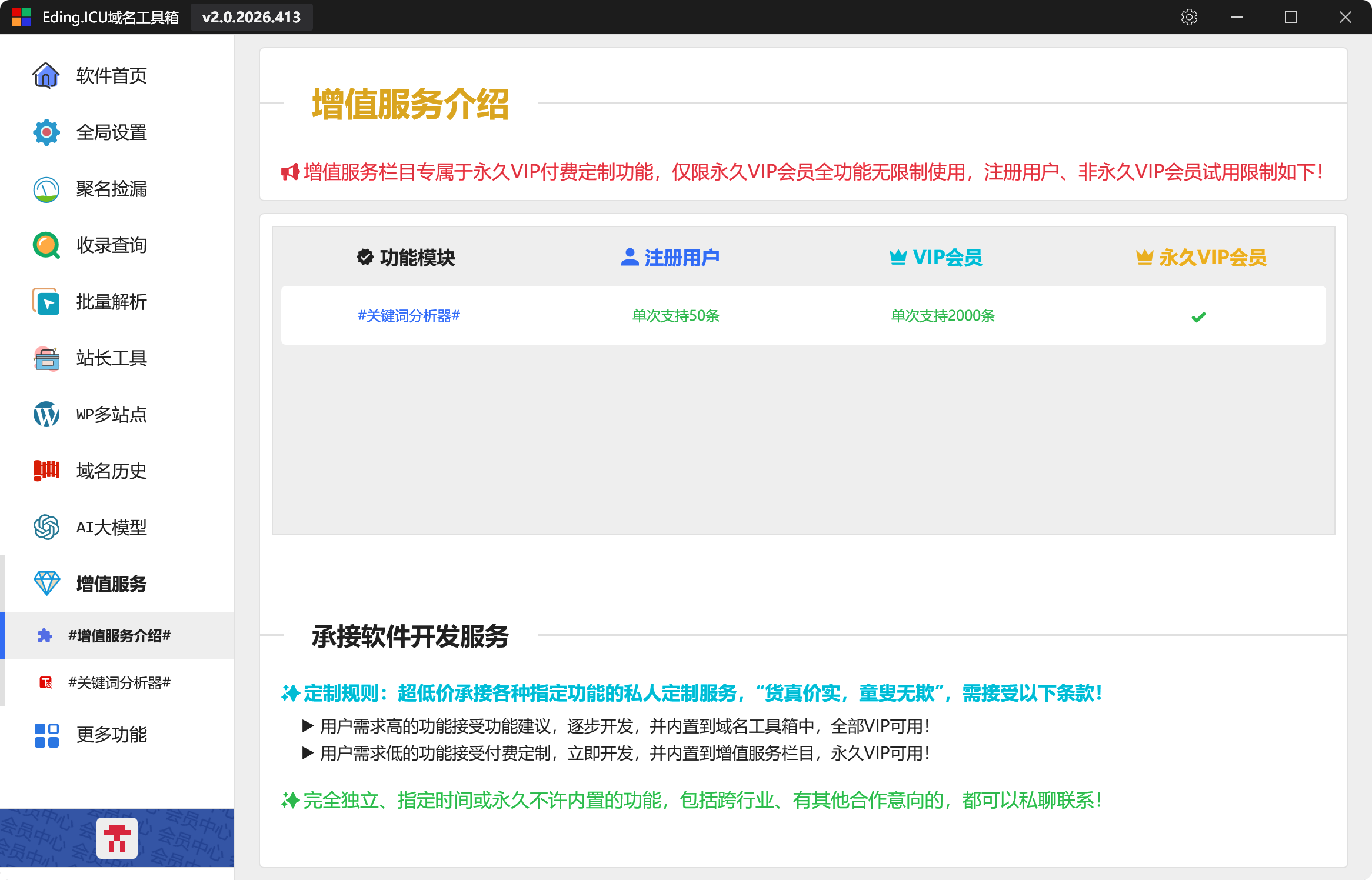Click the version v2.0.2026.413 badge
Screen dimensions: 1372x880
pos(251,17)
